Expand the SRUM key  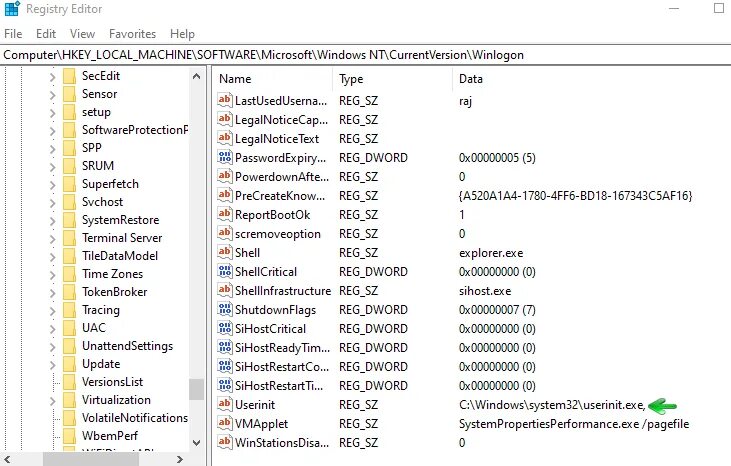click(x=52, y=167)
